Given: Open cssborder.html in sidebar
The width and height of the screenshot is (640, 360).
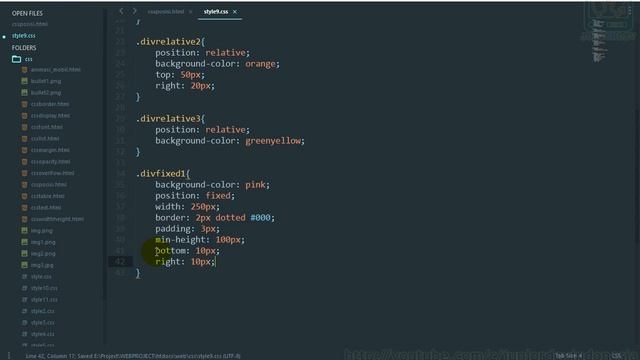Looking at the screenshot, I should pos(50,104).
